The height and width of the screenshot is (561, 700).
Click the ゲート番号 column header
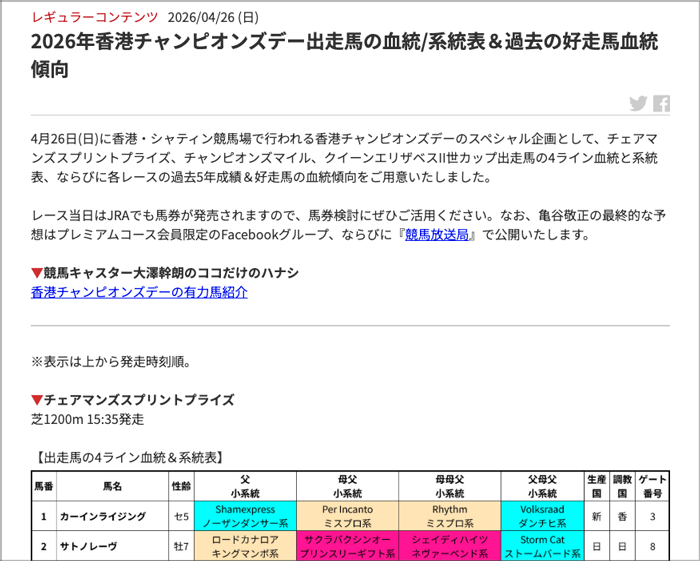point(653,486)
